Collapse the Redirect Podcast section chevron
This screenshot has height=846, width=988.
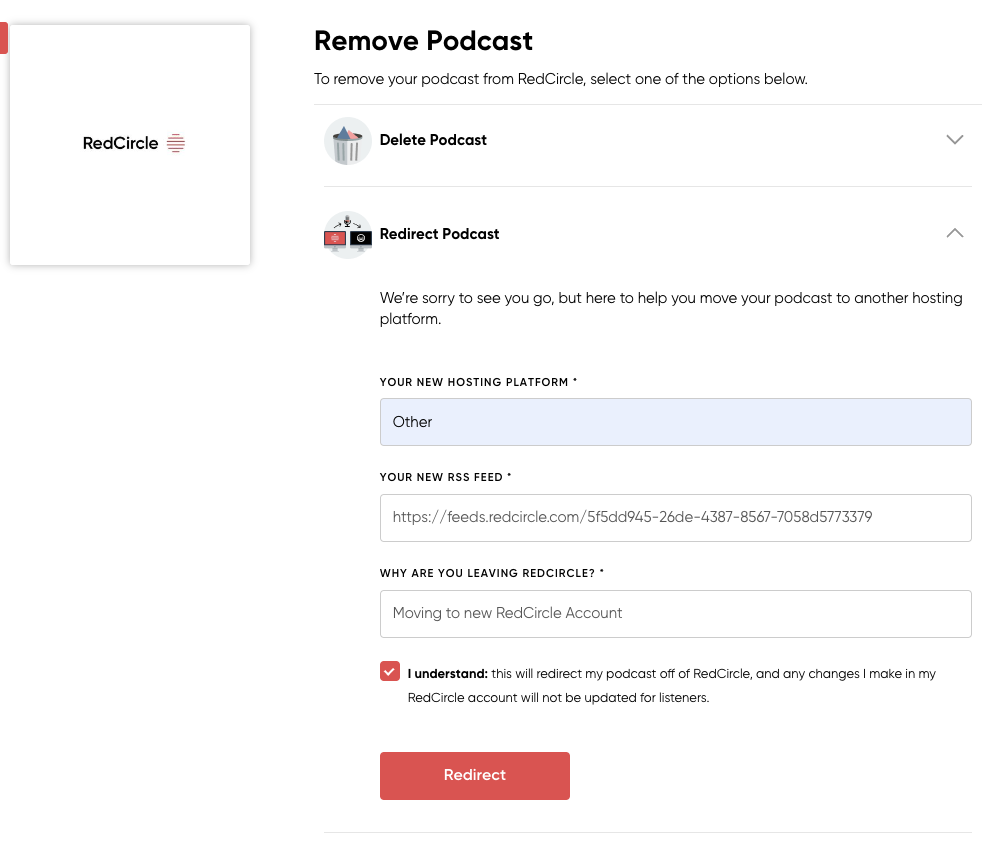(x=955, y=233)
